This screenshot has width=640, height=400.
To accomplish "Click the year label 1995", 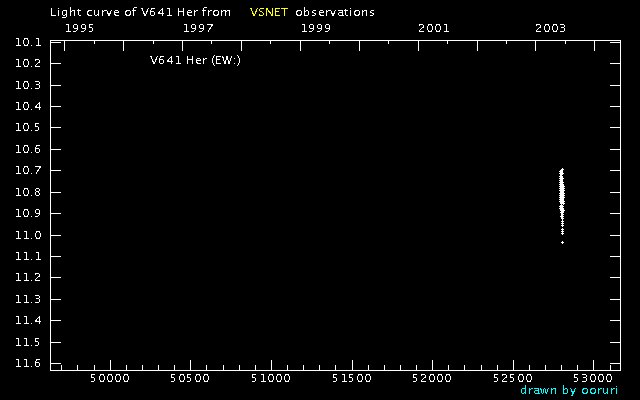I will 80,28.
